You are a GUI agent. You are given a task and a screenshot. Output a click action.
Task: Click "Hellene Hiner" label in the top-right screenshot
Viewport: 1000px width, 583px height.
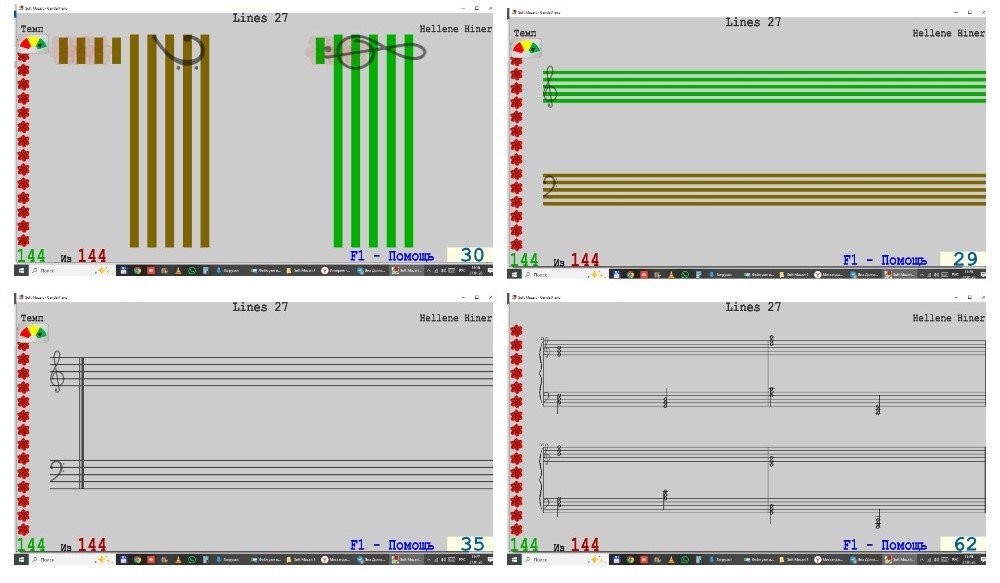coord(948,34)
